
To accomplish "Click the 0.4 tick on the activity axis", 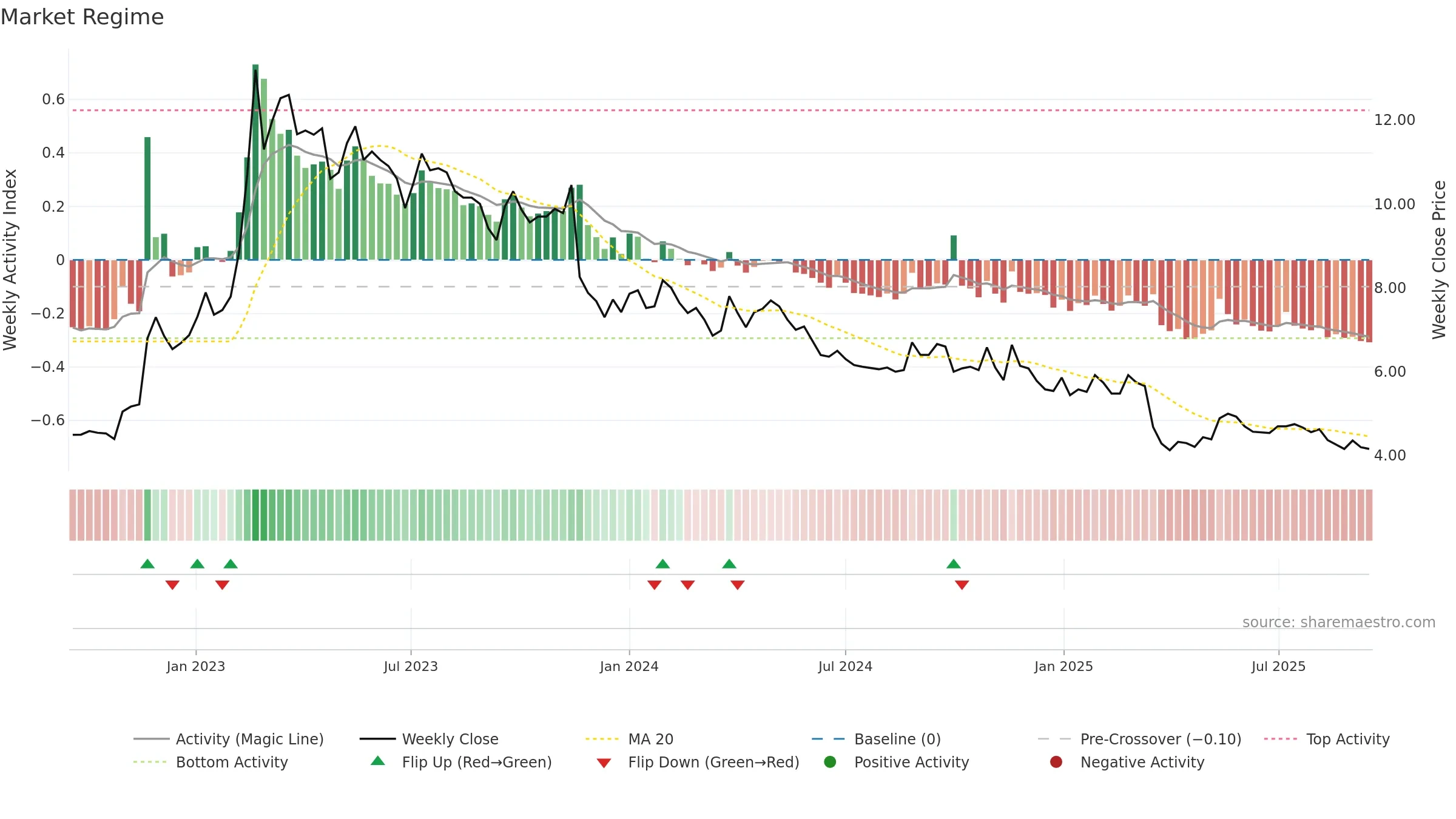I will (53, 153).
